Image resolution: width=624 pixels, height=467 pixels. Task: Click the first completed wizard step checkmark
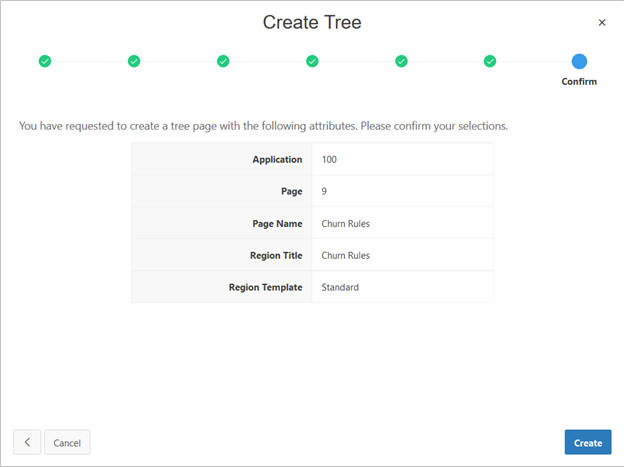point(45,61)
